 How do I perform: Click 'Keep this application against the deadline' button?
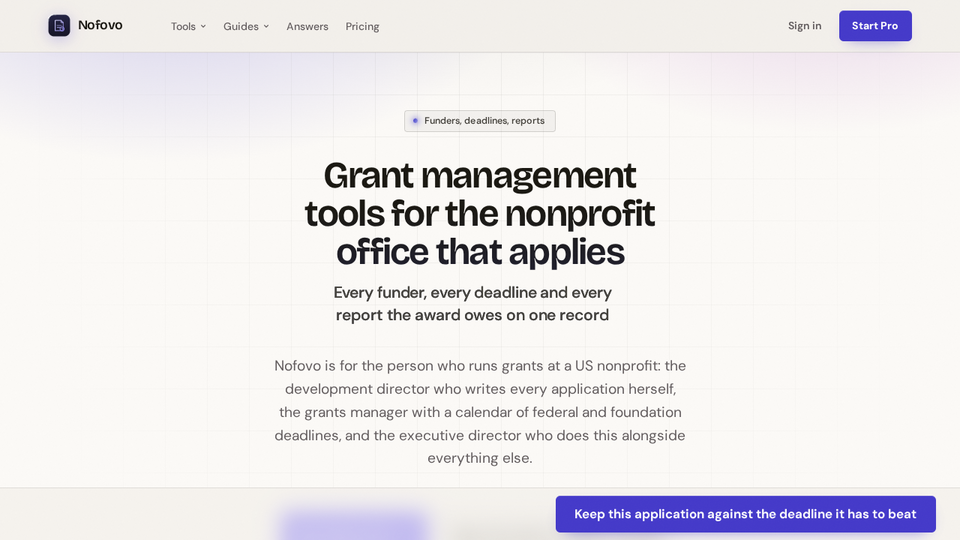click(x=745, y=514)
